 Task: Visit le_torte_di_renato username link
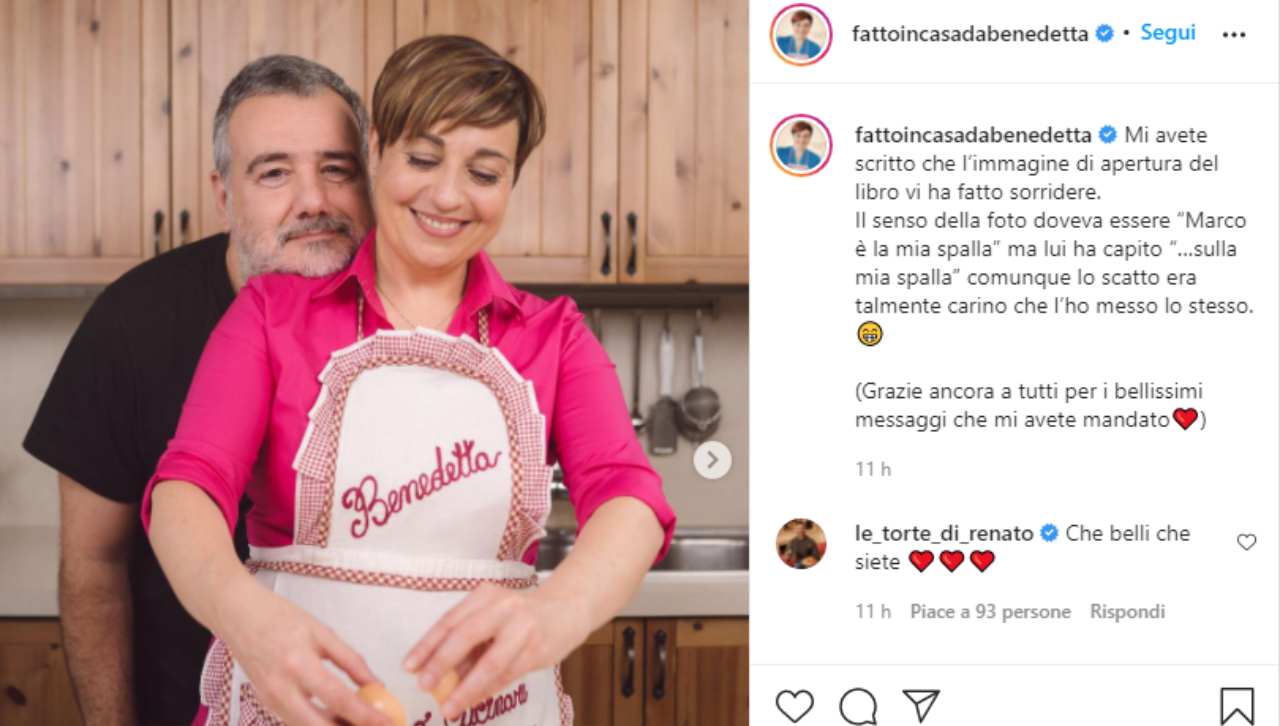click(x=944, y=534)
